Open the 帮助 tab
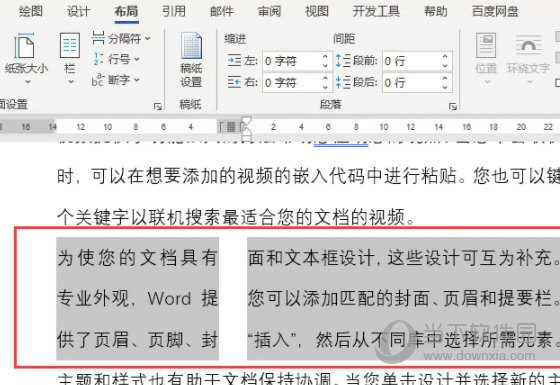The width and height of the screenshot is (560, 385). (x=436, y=11)
